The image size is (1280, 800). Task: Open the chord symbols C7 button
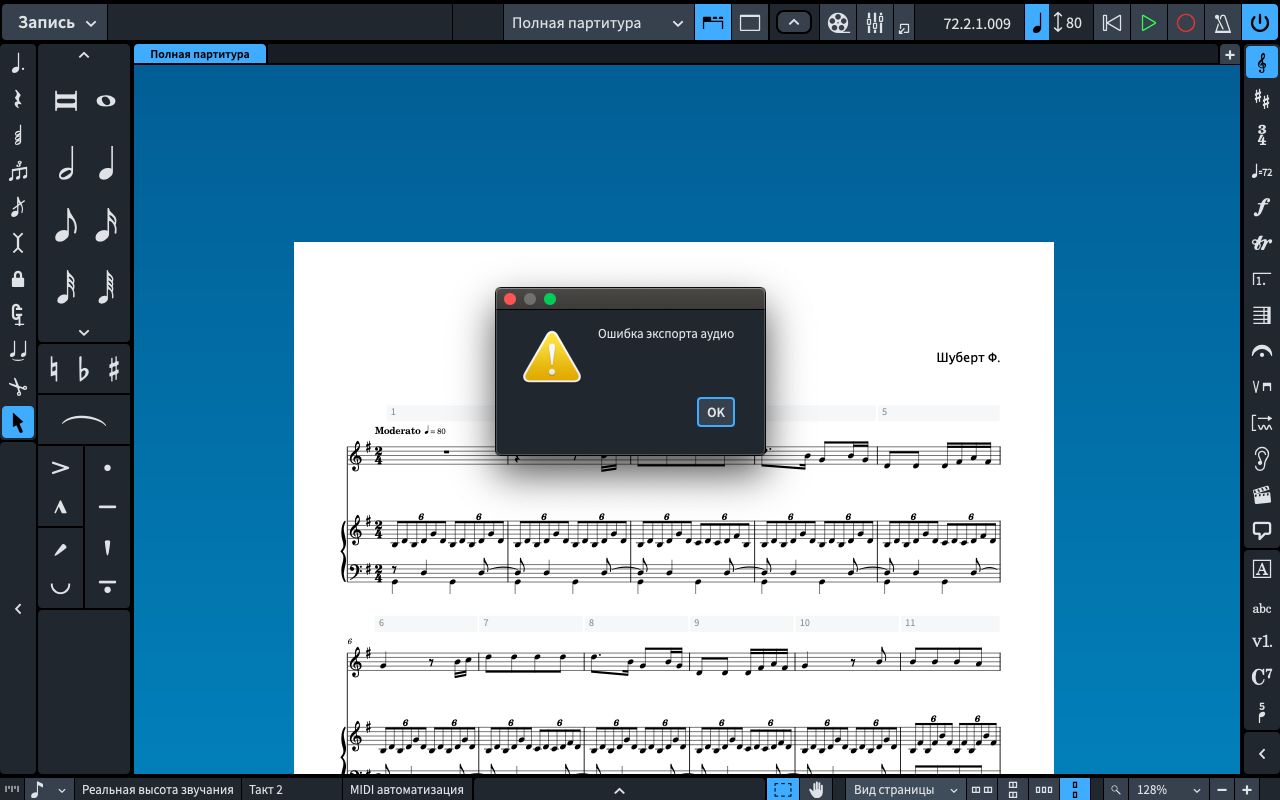1261,676
